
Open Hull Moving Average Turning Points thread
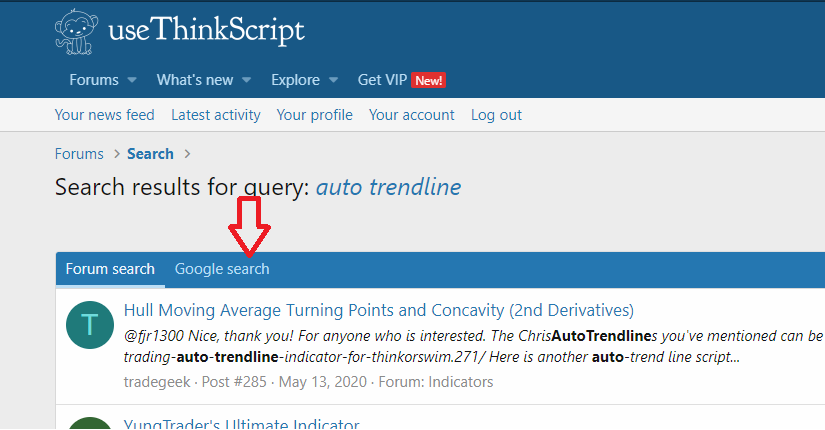tap(379, 311)
